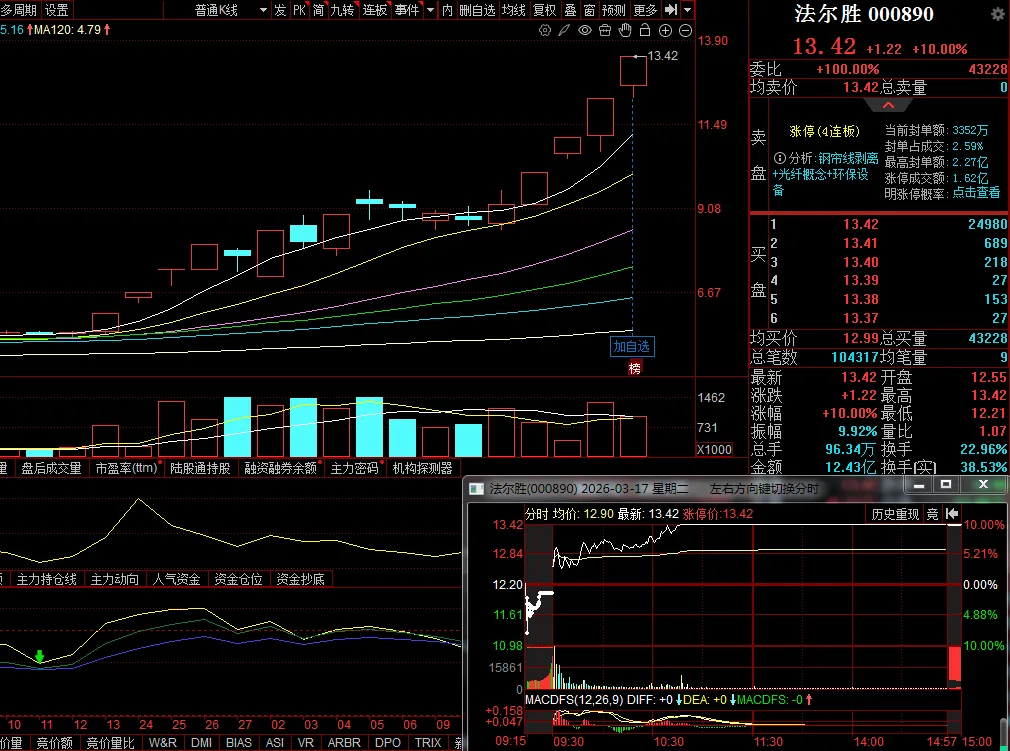Open the 设置 settings menu
This screenshot has width=1010, height=751.
pos(57,10)
